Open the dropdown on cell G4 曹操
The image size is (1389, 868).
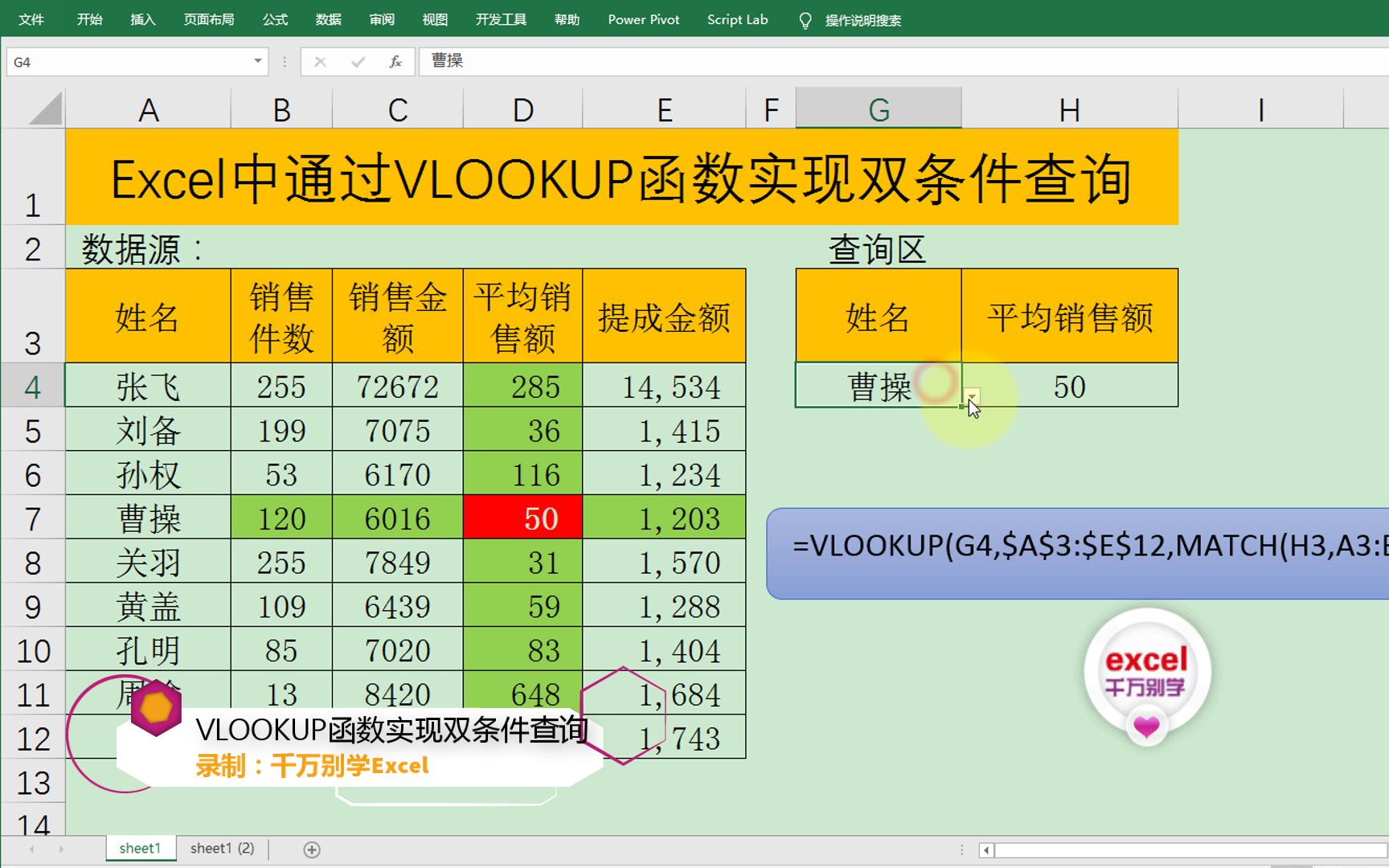point(973,396)
